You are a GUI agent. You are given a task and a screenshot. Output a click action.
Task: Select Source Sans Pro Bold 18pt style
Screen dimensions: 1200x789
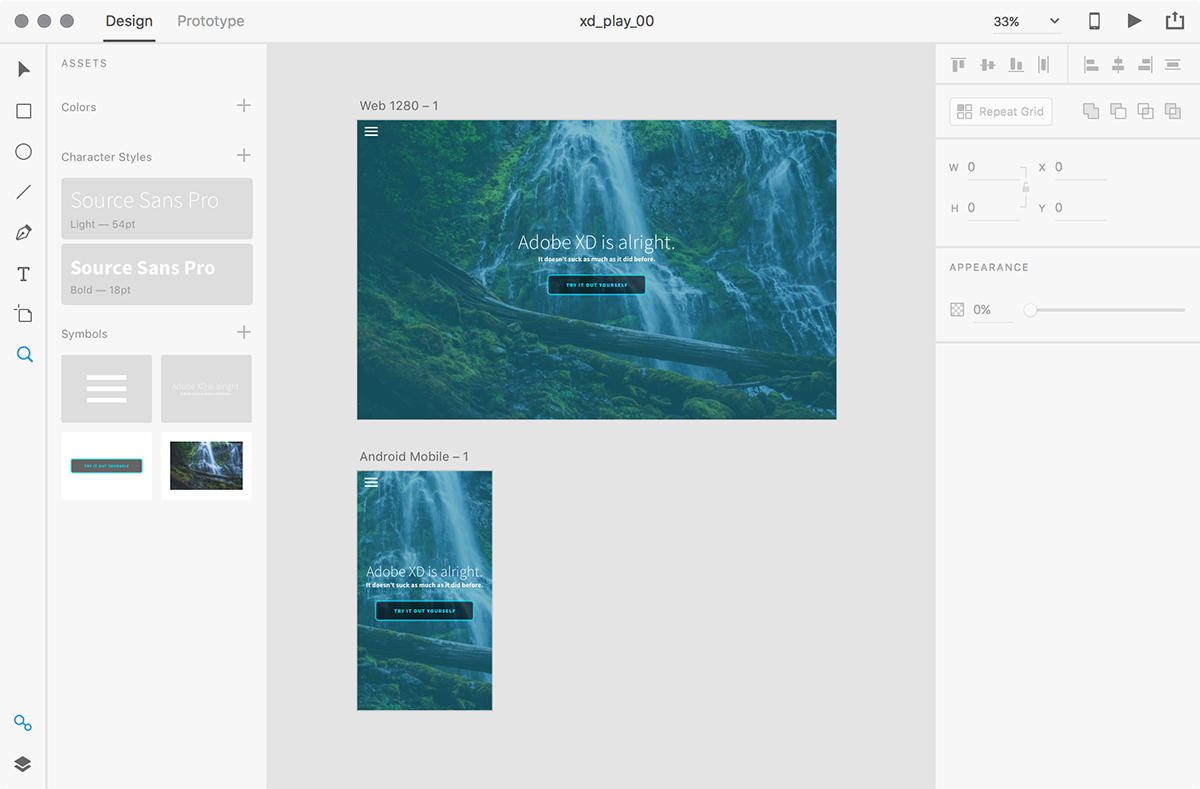157,274
